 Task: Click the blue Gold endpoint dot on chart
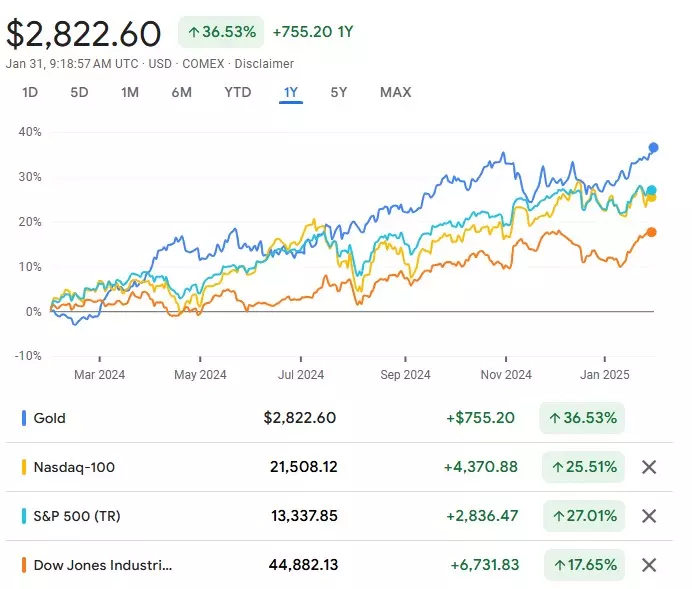click(653, 148)
